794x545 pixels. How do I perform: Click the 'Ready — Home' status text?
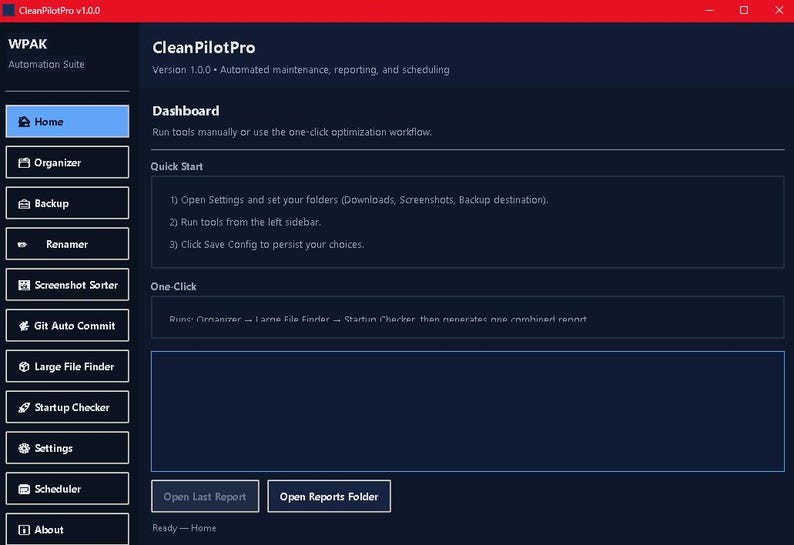(x=184, y=528)
